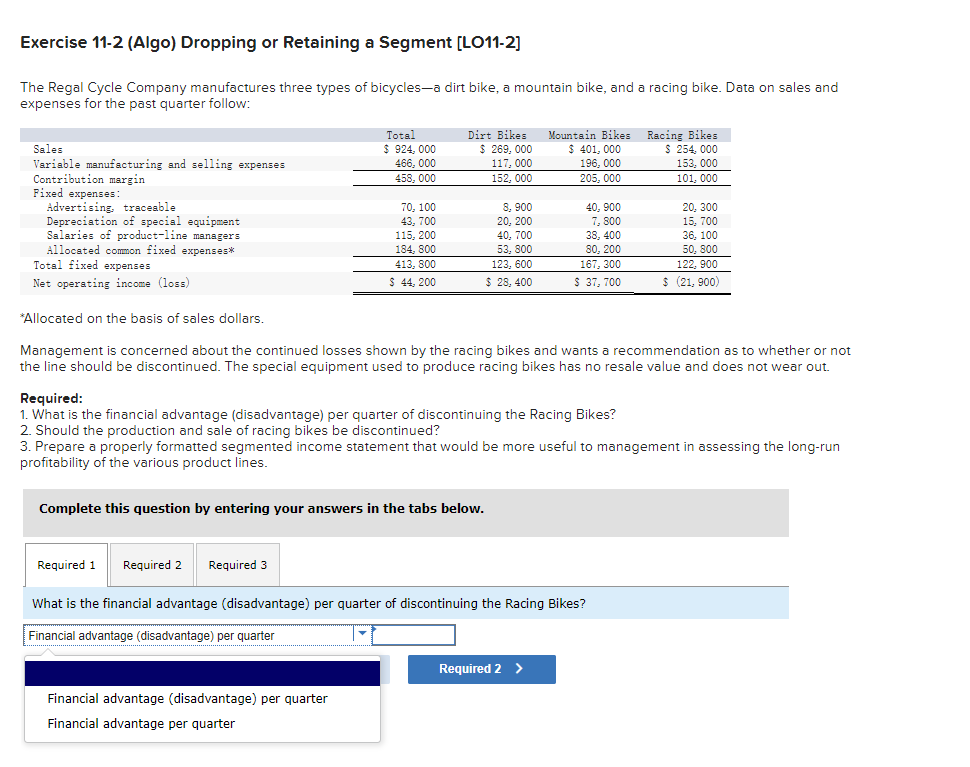Switch to the Required 3 tab
970x767 pixels.
point(237,564)
